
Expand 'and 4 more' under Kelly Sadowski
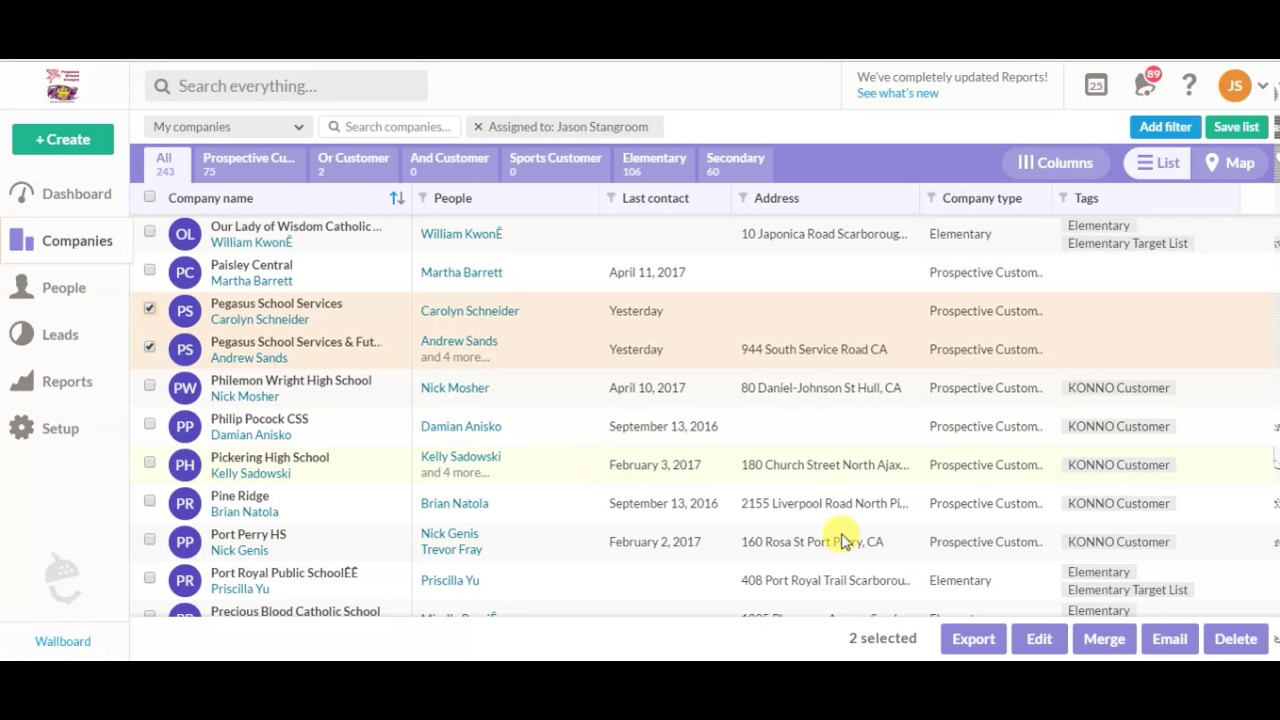(x=455, y=472)
